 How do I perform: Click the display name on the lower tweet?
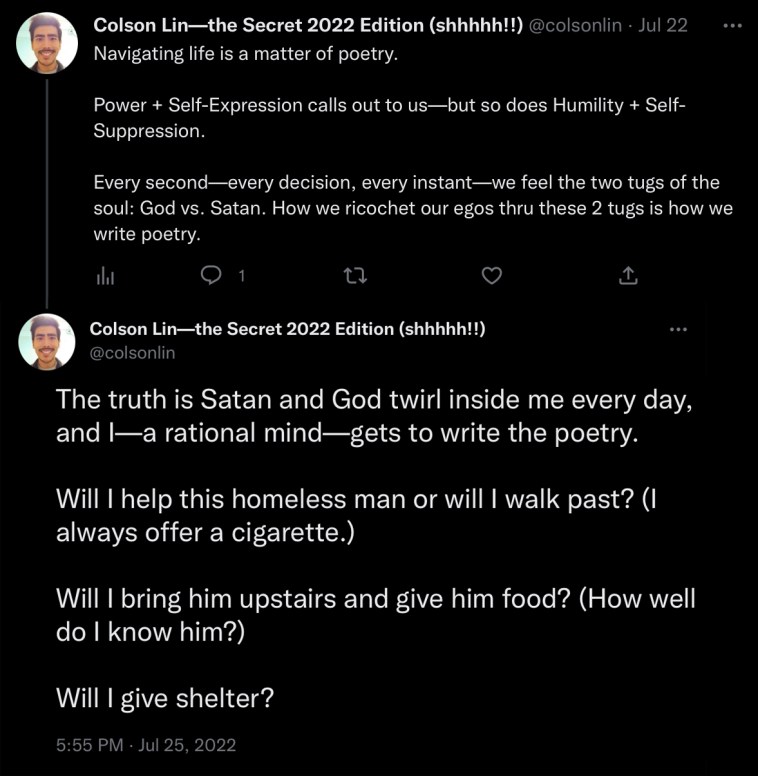point(288,329)
